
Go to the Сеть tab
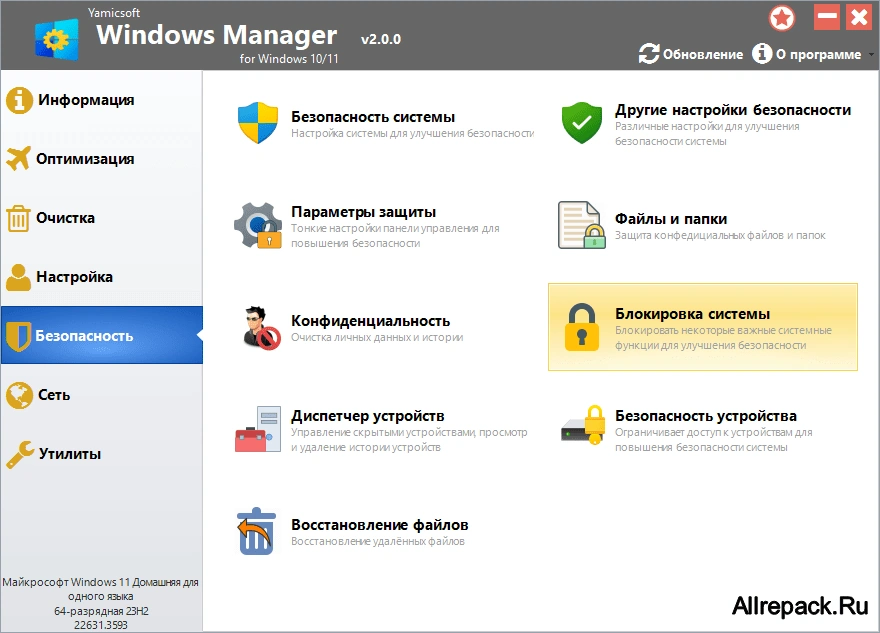(102, 395)
